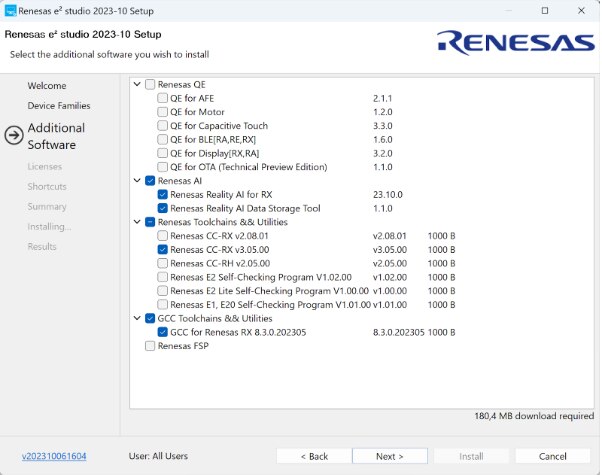Select Renesas CC-RH v2.05.00 checkbox
The width and height of the screenshot is (602, 475).
click(x=163, y=263)
